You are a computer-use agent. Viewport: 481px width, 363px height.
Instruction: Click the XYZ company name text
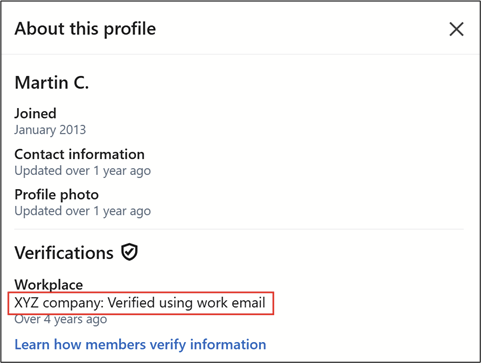[59, 303]
